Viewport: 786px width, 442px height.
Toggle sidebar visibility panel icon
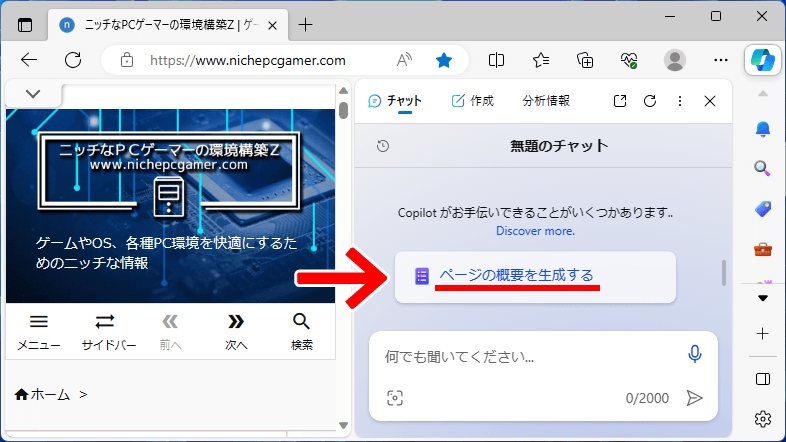pyautogui.click(x=762, y=379)
